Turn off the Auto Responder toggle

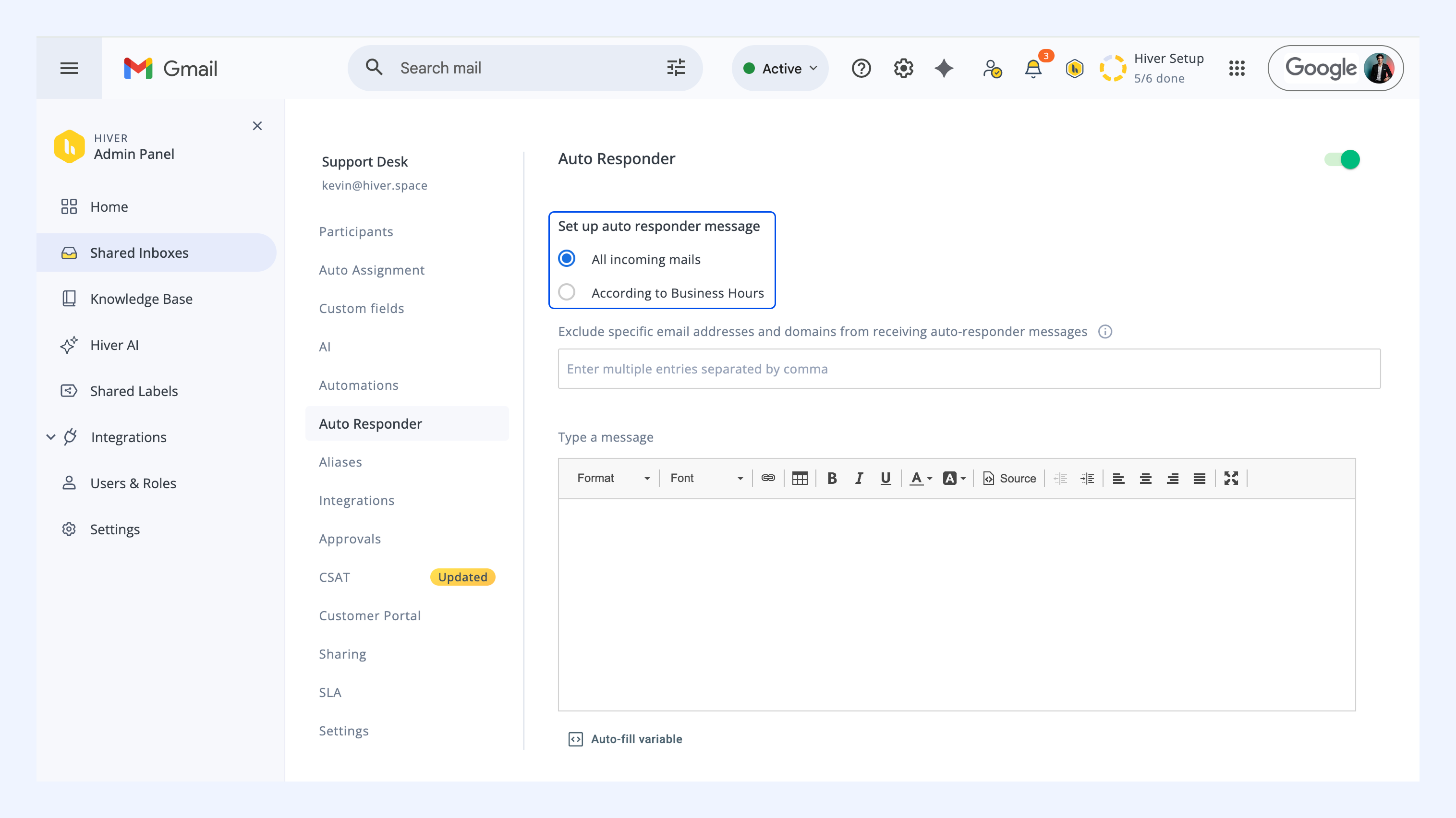pos(1342,159)
